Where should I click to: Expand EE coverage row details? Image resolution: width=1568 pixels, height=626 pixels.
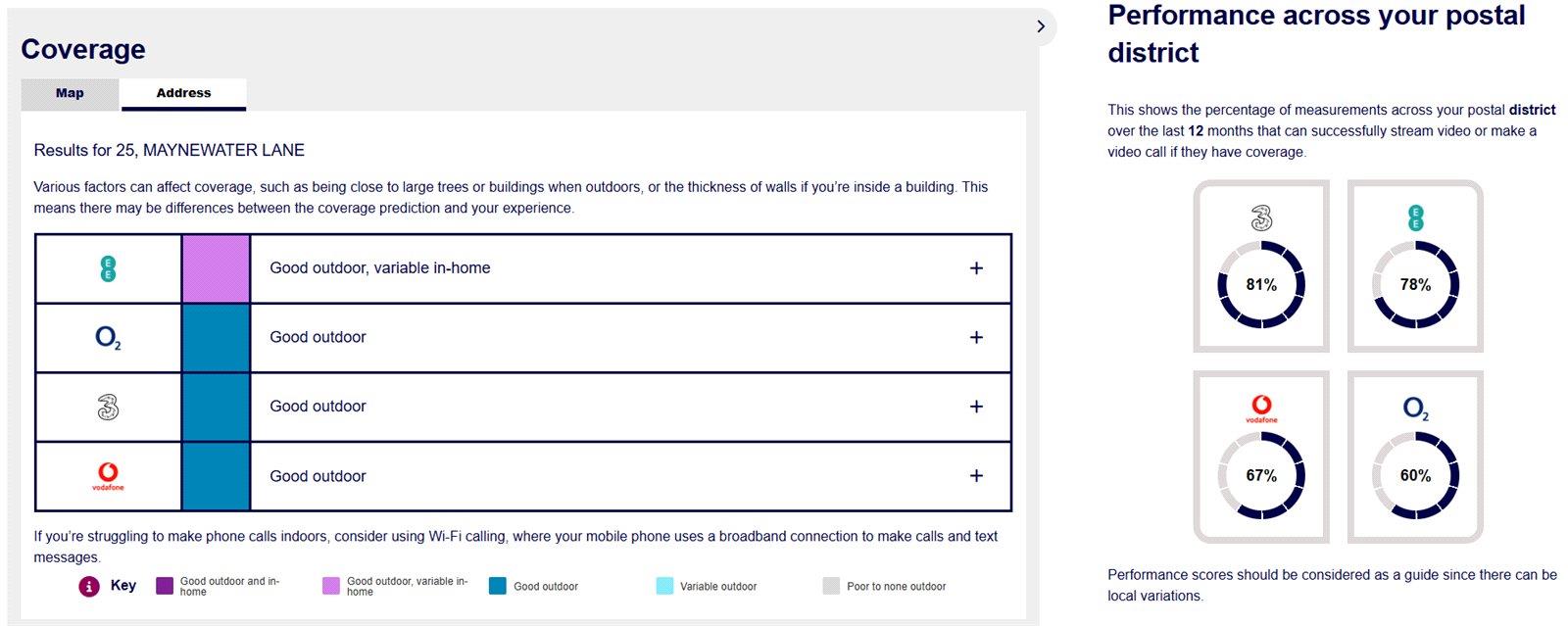click(976, 268)
